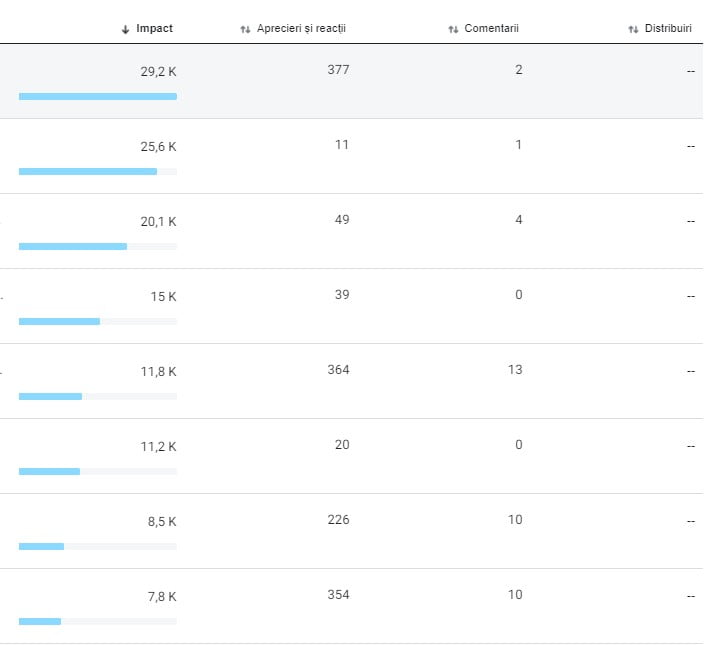Open the 20,1 K impact value
Viewport: 723px width, 645px height.
coord(158,222)
